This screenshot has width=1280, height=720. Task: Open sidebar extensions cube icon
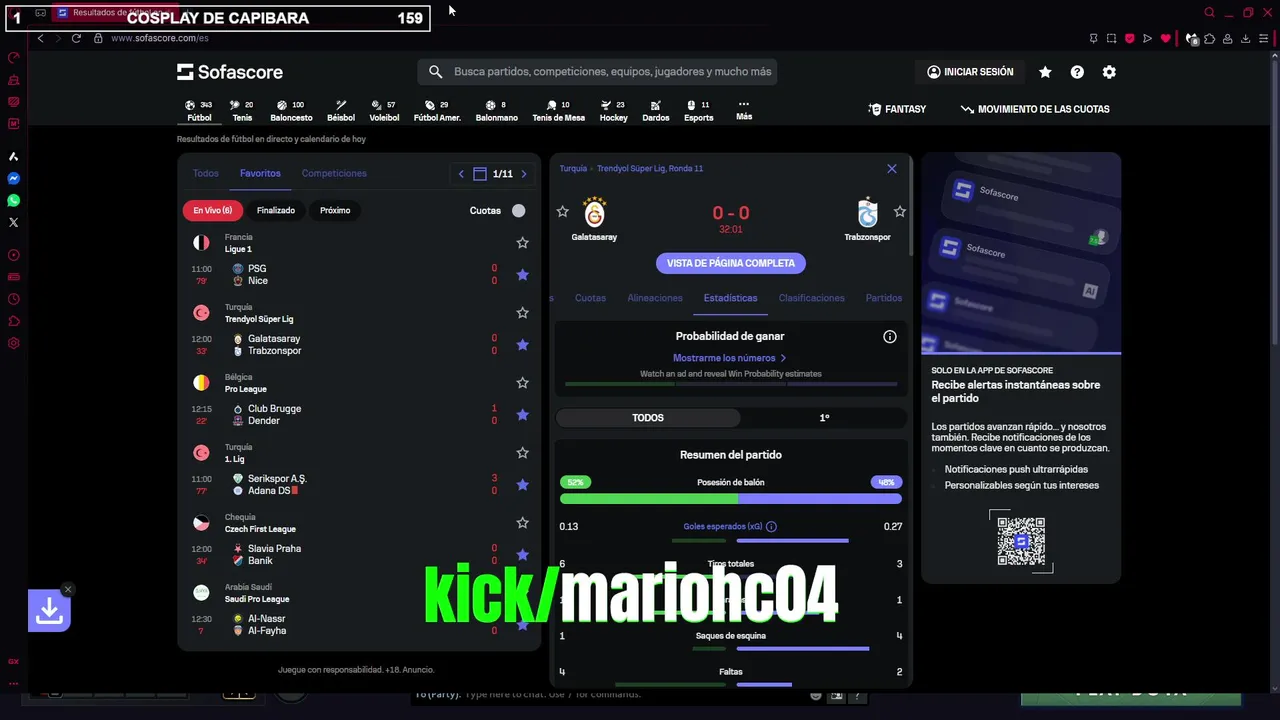pos(14,321)
